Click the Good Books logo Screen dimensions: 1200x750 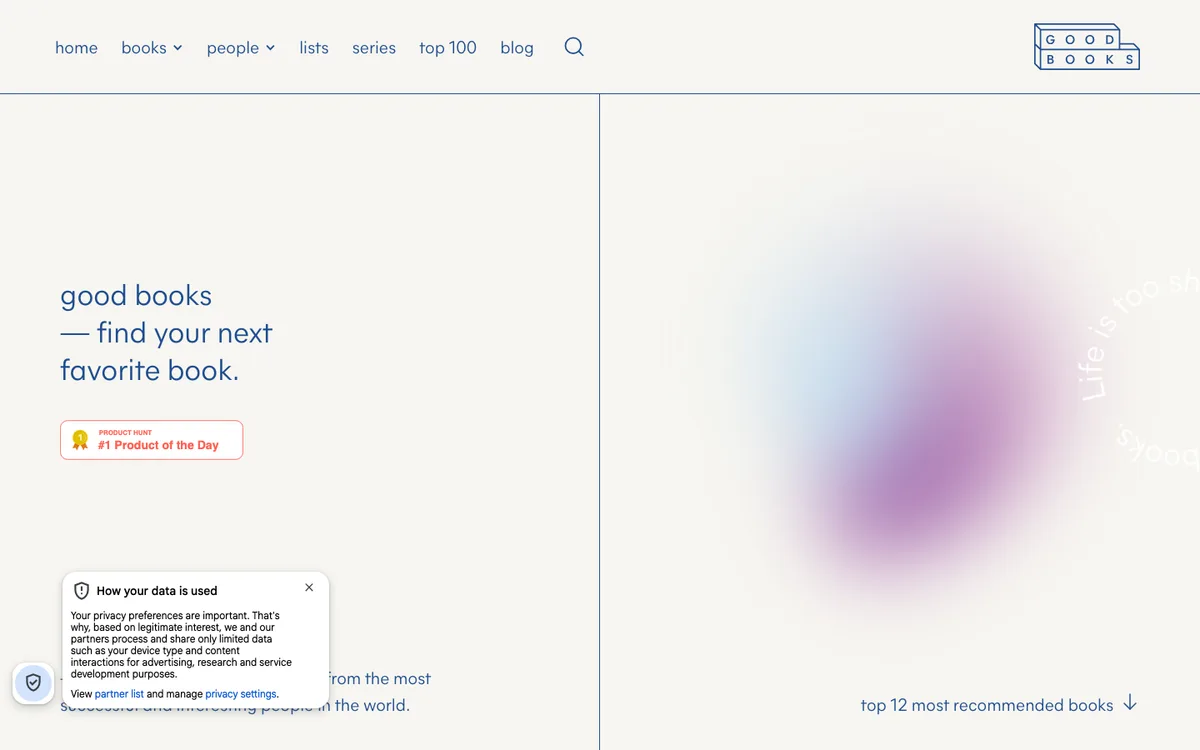pyautogui.click(x=1086, y=47)
